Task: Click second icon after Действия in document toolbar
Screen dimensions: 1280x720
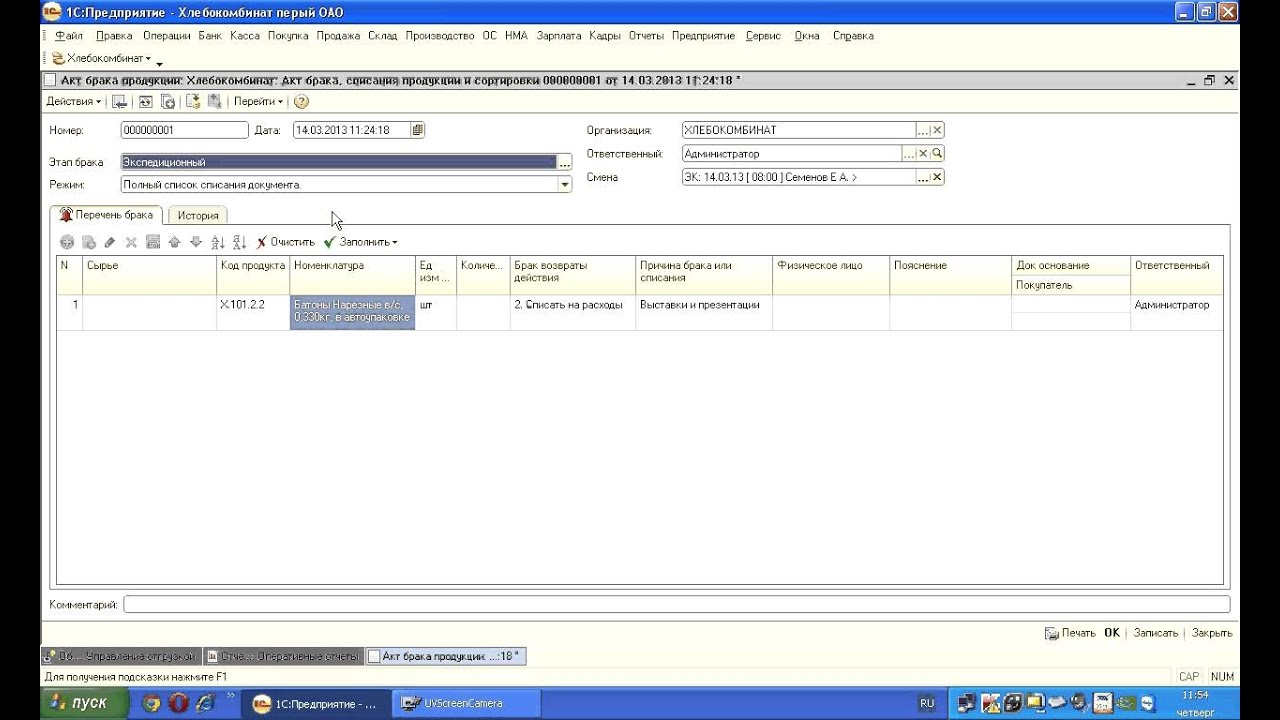Action: (145, 101)
